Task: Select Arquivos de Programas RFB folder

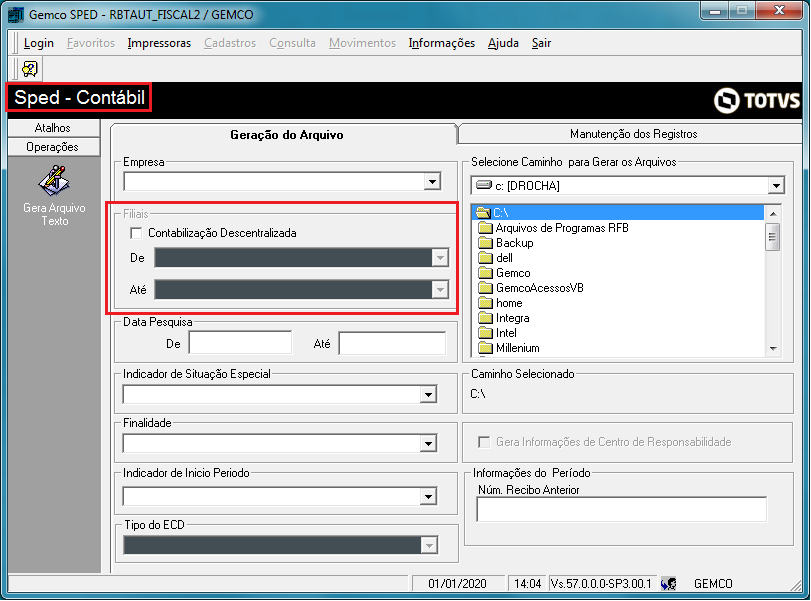Action: [562, 228]
